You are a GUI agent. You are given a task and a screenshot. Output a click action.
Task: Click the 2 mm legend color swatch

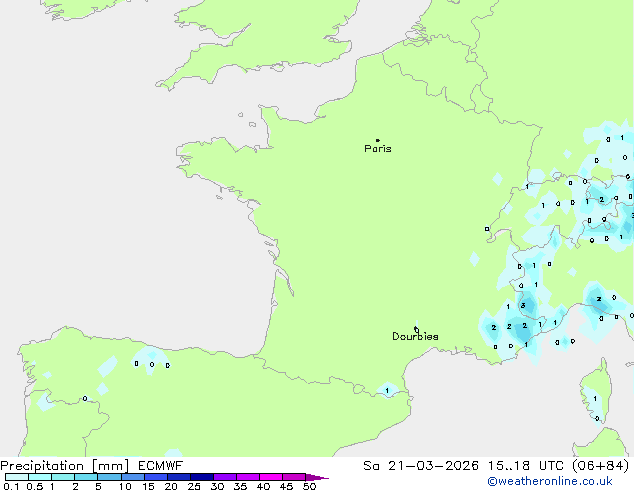(x=86, y=478)
